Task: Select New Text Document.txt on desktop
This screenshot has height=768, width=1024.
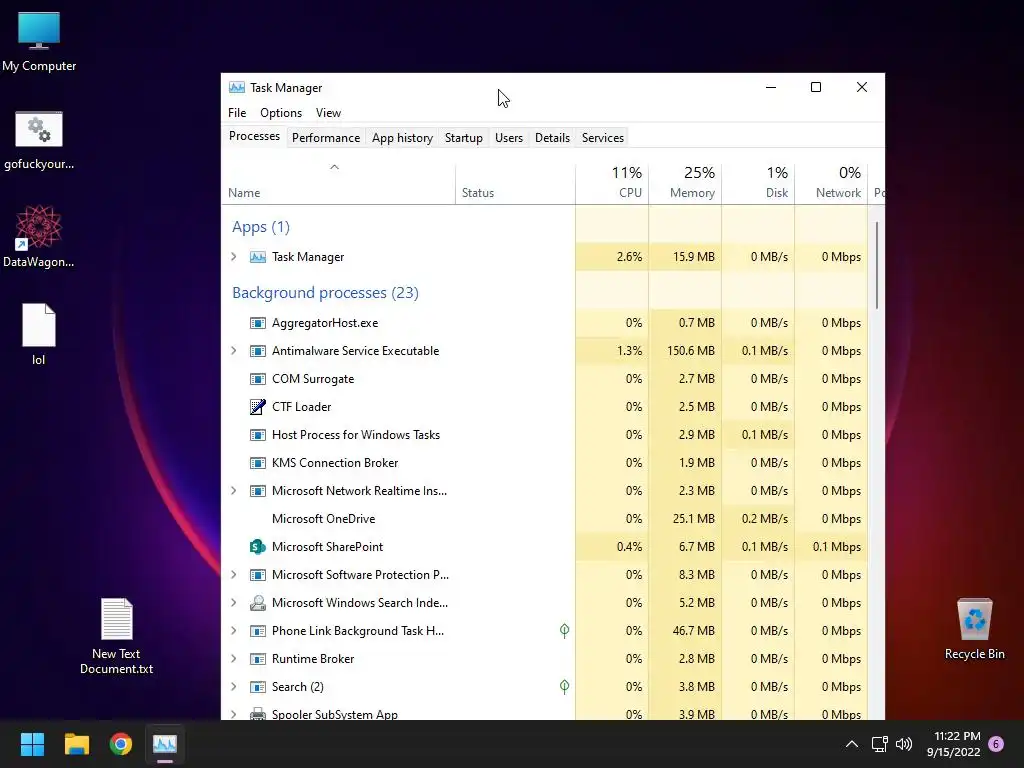Action: coord(116,637)
